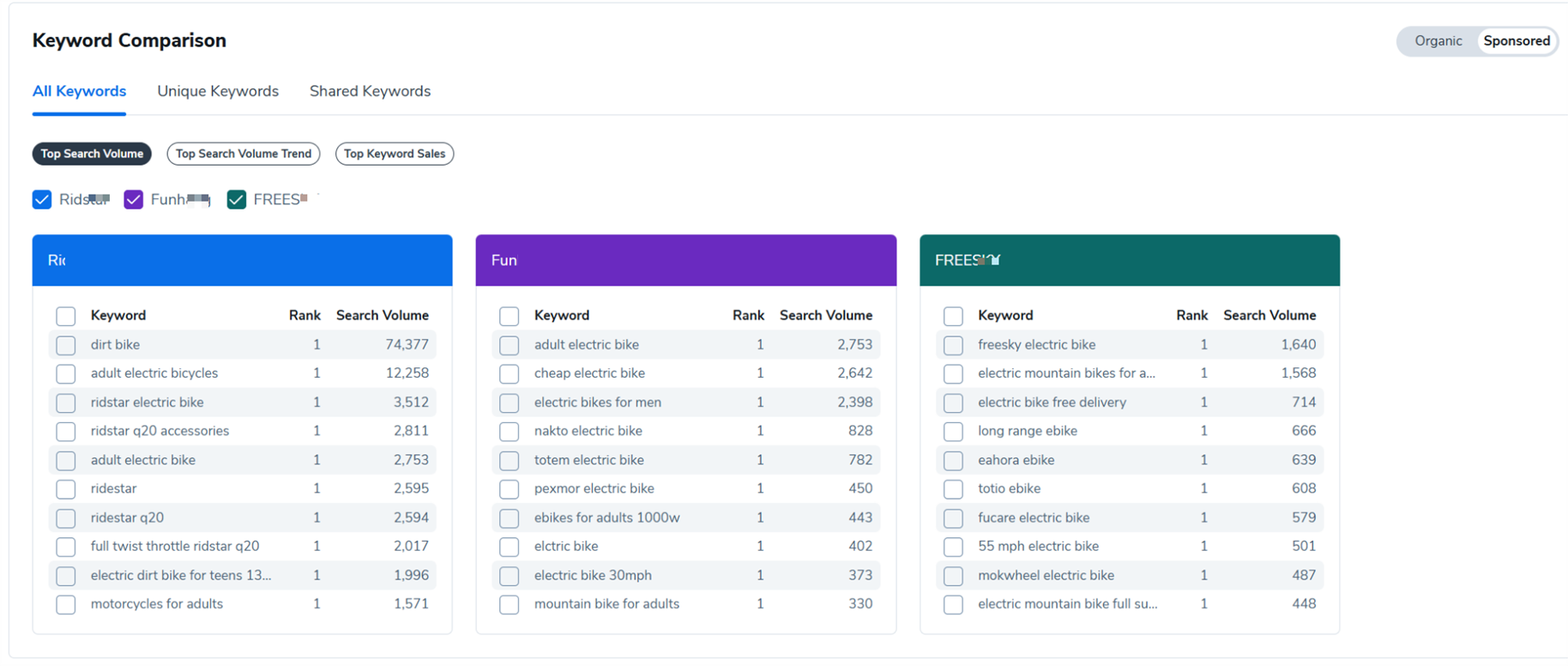This screenshot has height=666, width=1568.
Task: Tick checkbox for ridestar q20 row
Action: tap(66, 518)
